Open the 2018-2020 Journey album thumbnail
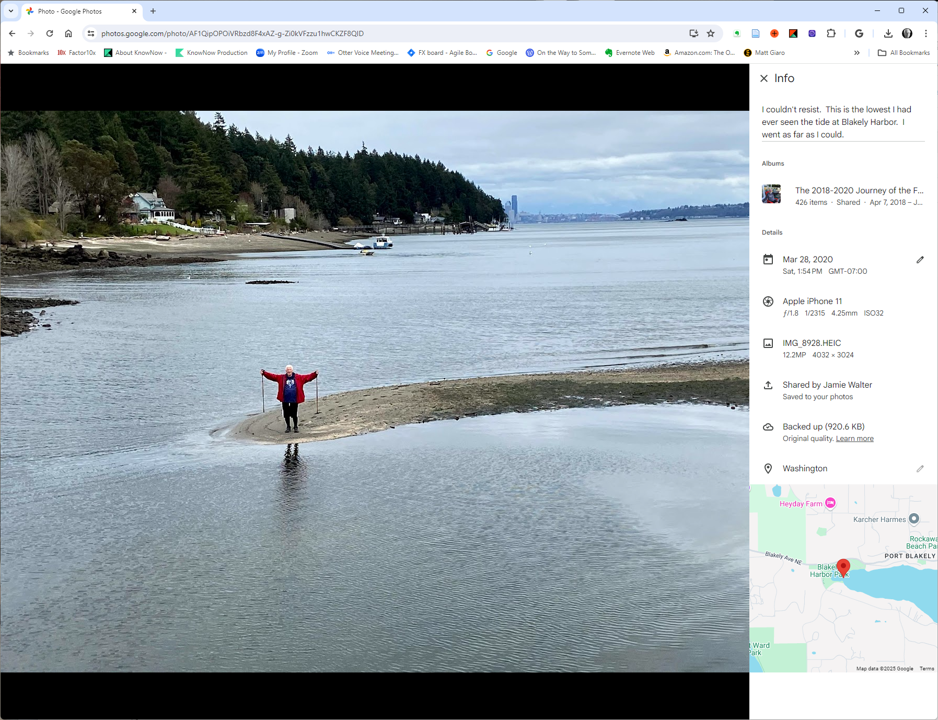 click(771, 195)
